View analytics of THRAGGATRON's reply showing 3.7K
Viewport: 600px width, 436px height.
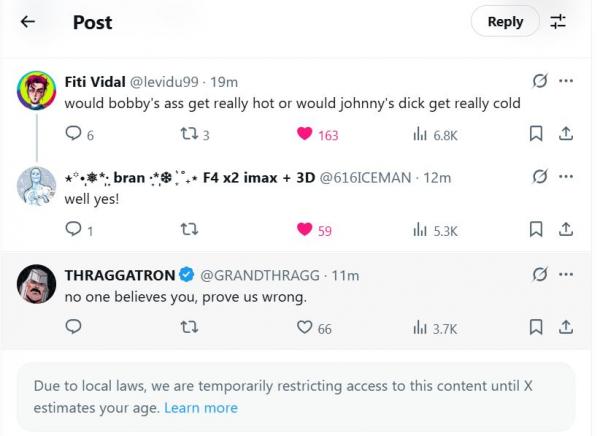point(435,328)
